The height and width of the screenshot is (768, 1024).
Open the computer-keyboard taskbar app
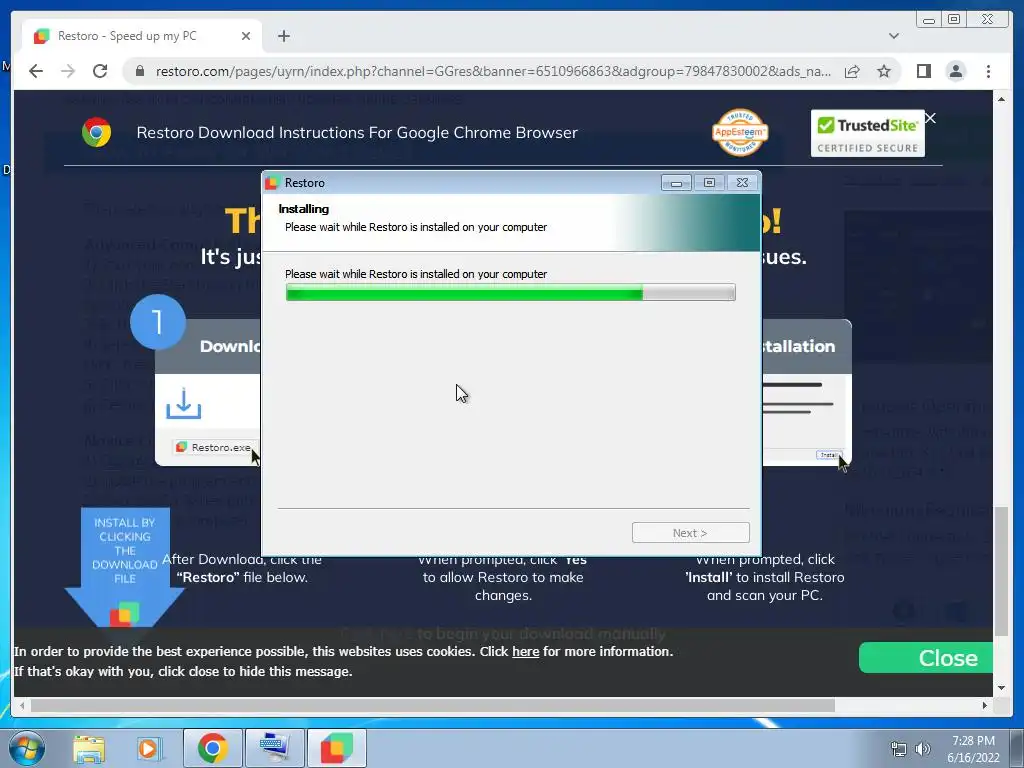[274, 748]
